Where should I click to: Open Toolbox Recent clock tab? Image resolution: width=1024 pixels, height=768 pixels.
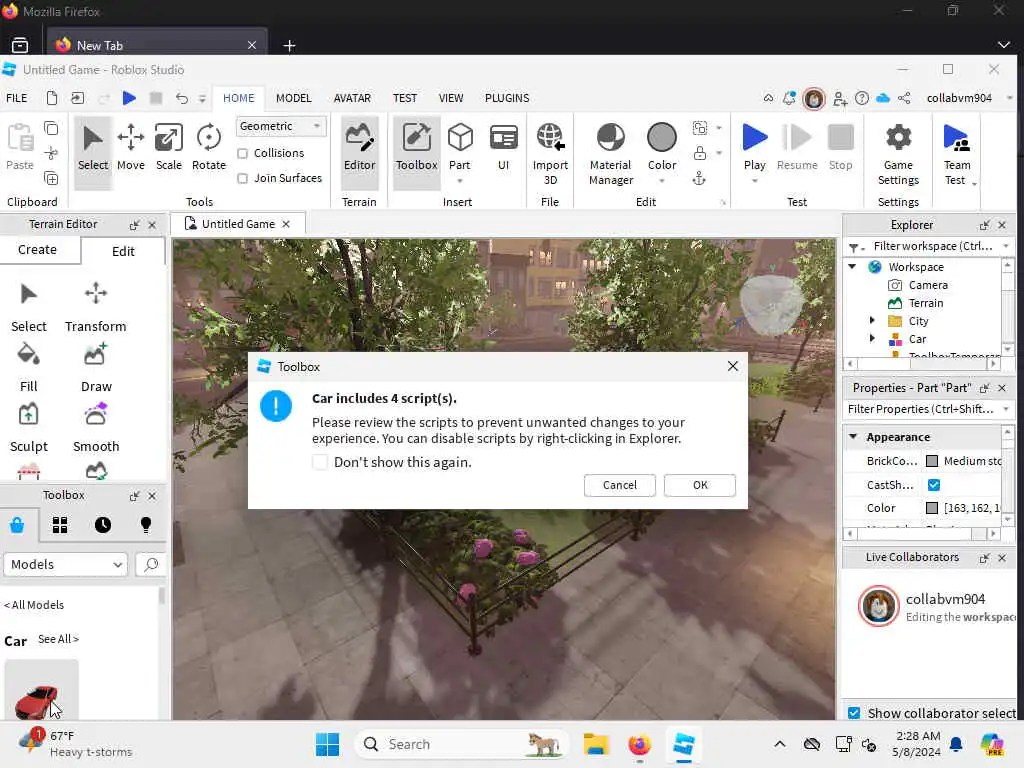(103, 525)
